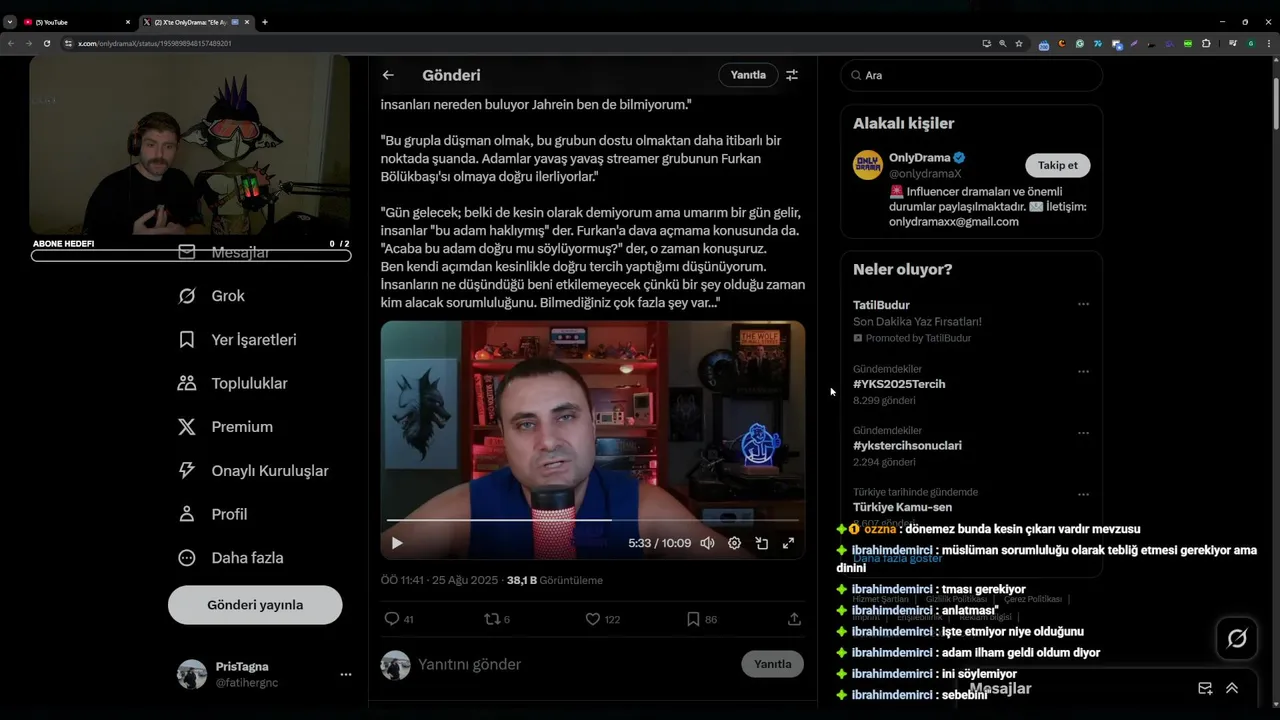Seek on the video progress bar

click(x=593, y=520)
